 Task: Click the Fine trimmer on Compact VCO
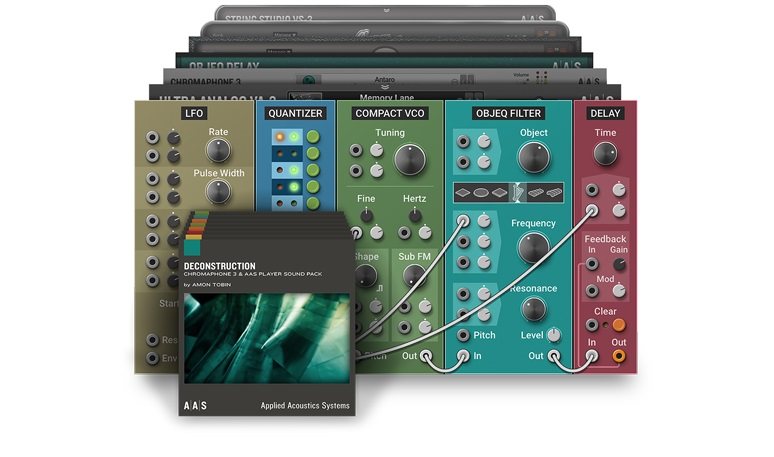(x=366, y=215)
